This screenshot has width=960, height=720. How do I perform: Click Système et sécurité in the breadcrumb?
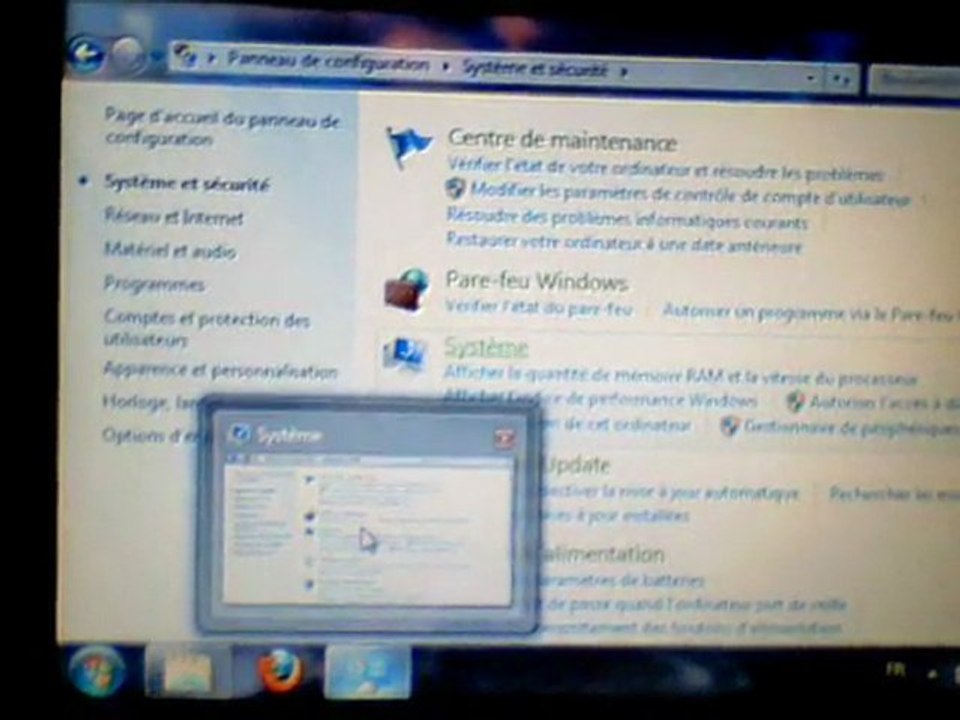click(534, 69)
